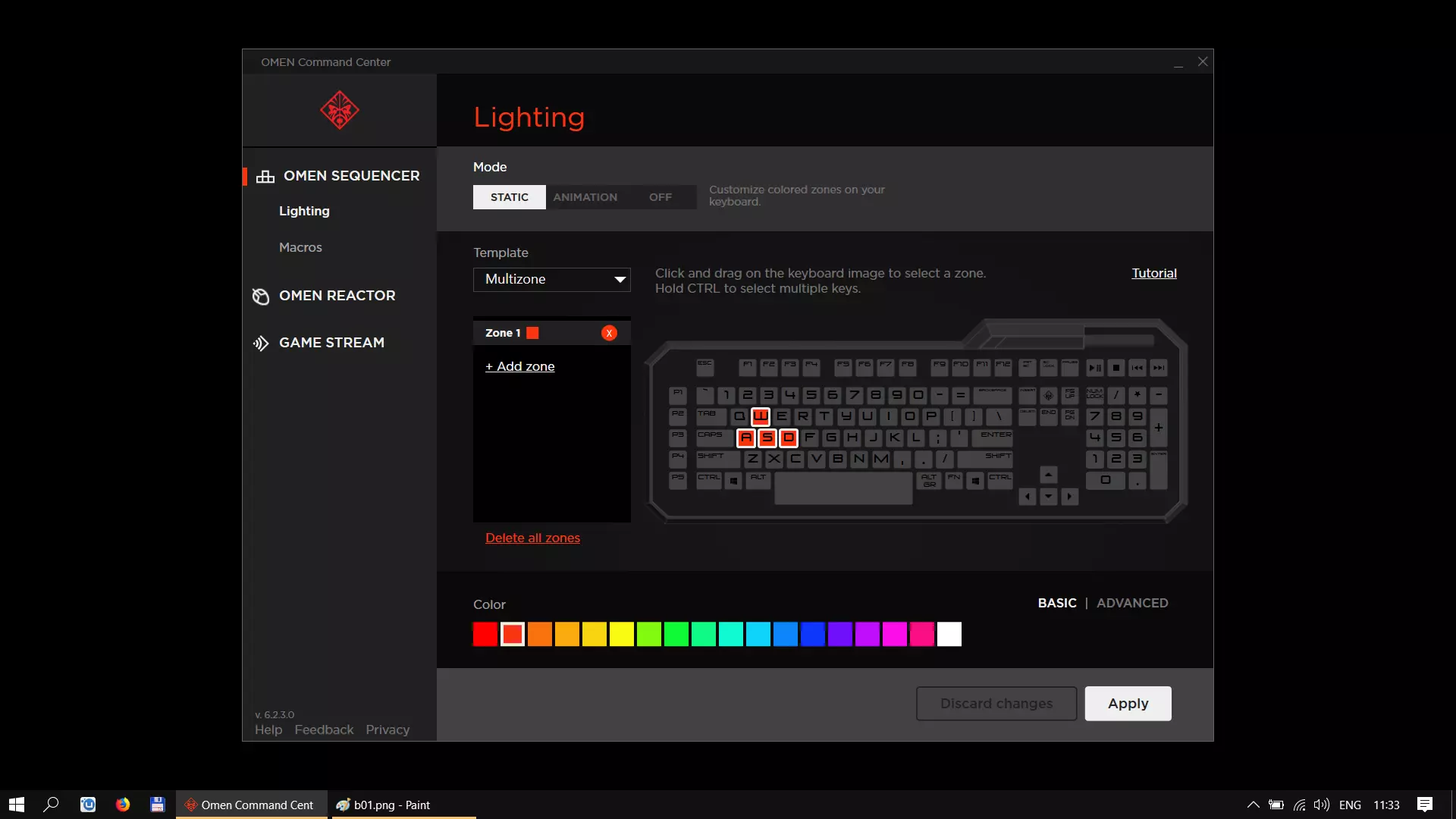Image resolution: width=1456 pixels, height=819 pixels.
Task: Select the ENTER key on keyboard image
Action: point(993,438)
